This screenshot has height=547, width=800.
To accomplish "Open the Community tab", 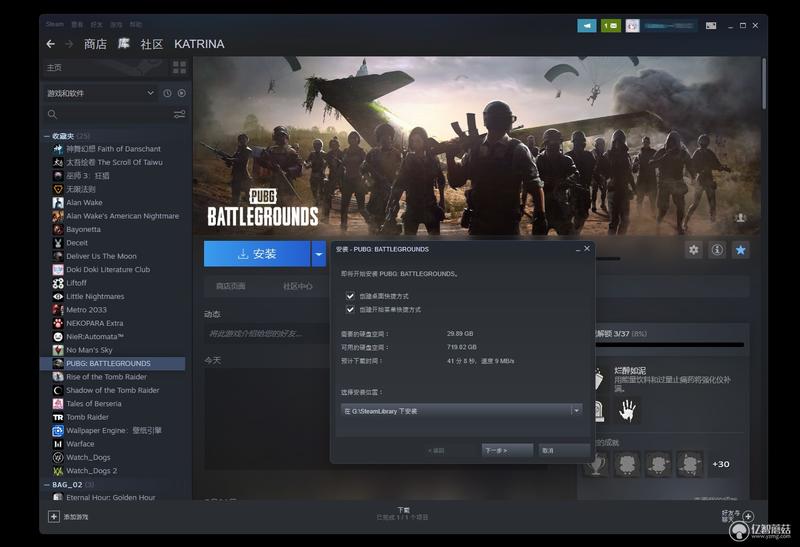I will pos(152,44).
